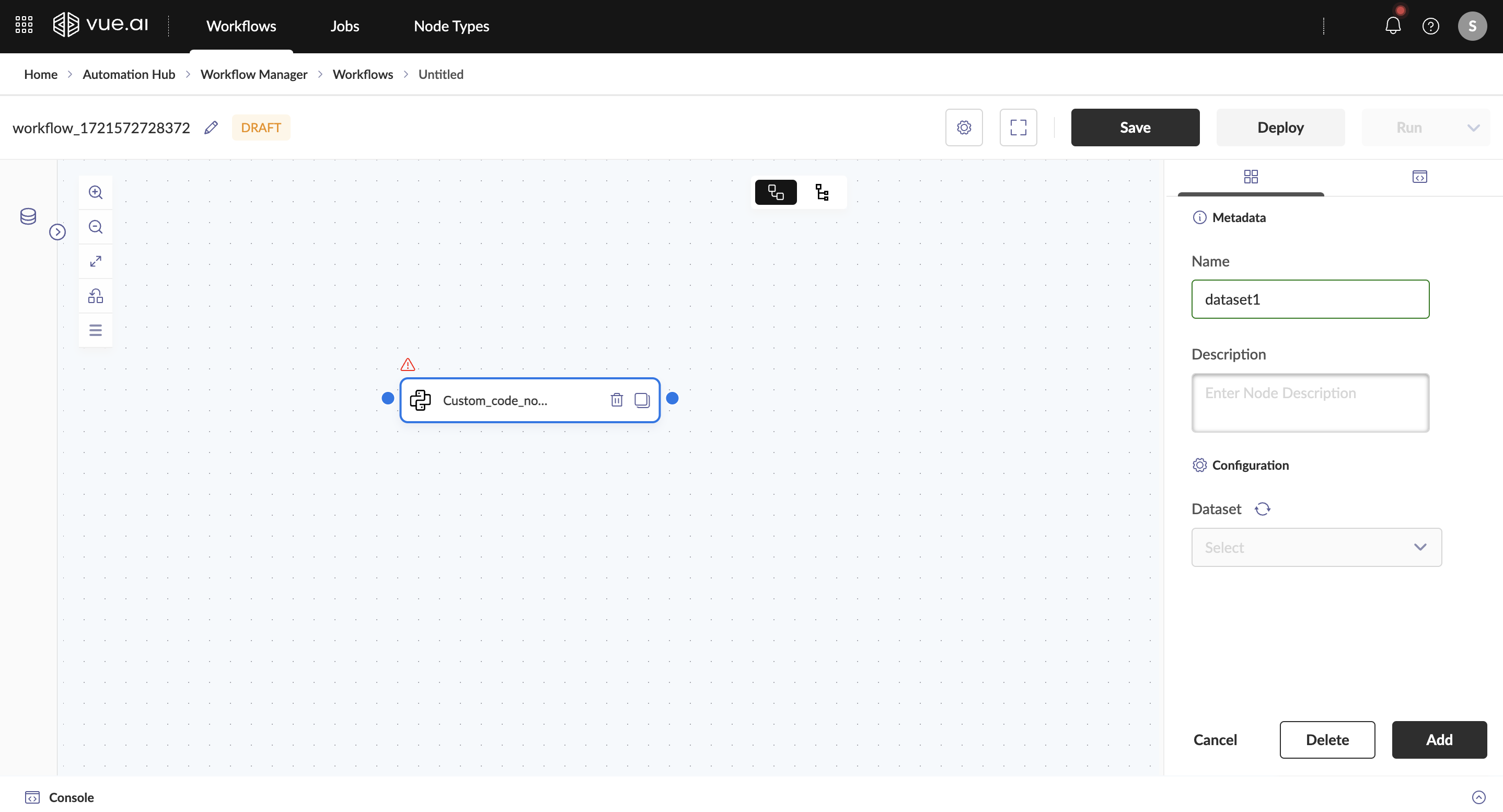
Task: Click the zoom in canvas icon
Action: (96, 192)
